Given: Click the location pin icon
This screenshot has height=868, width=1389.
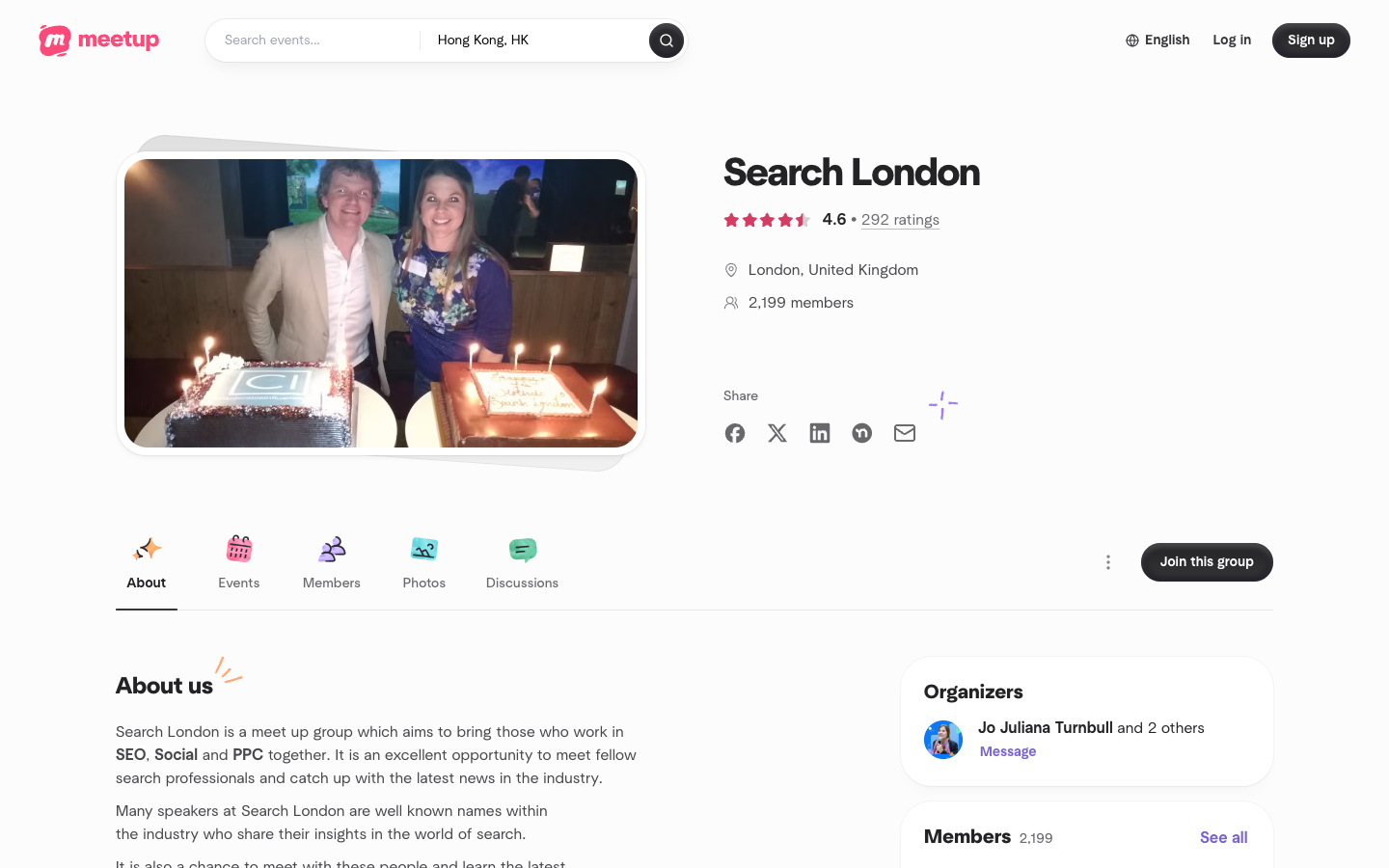Looking at the screenshot, I should point(731,270).
